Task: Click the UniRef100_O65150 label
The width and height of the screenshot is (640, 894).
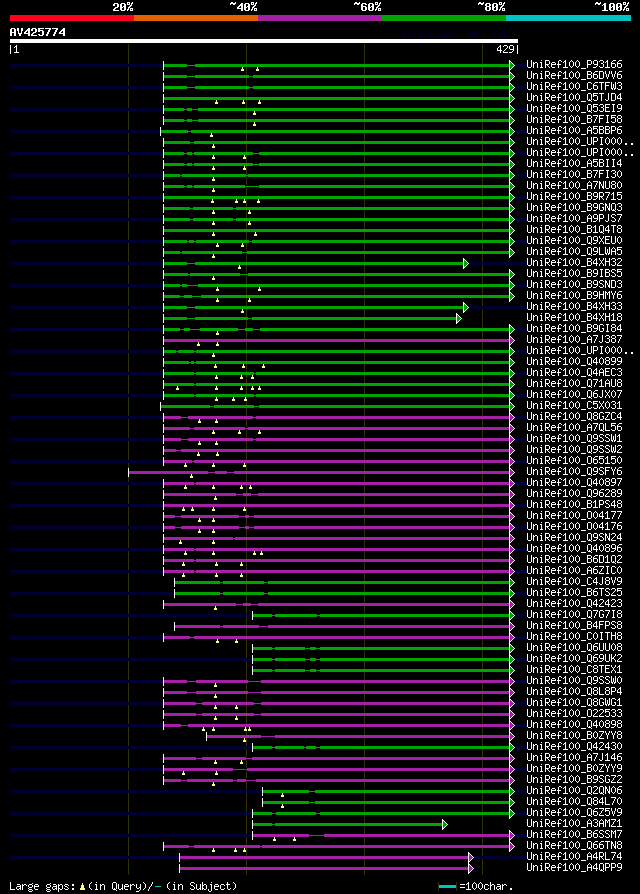Action: coord(574,461)
